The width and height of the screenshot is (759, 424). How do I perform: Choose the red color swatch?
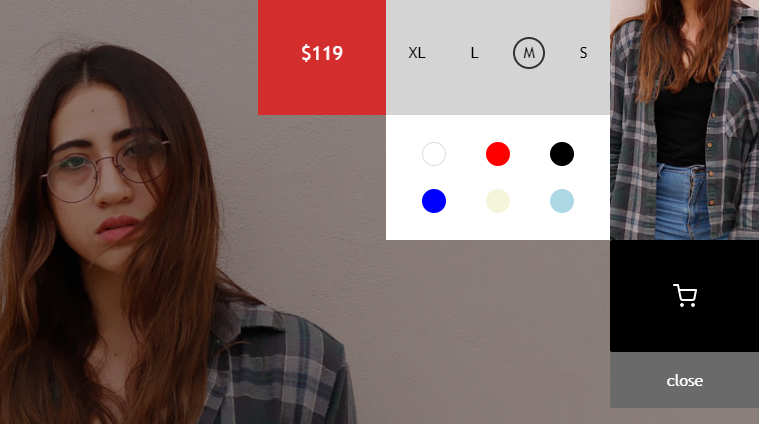tap(498, 154)
